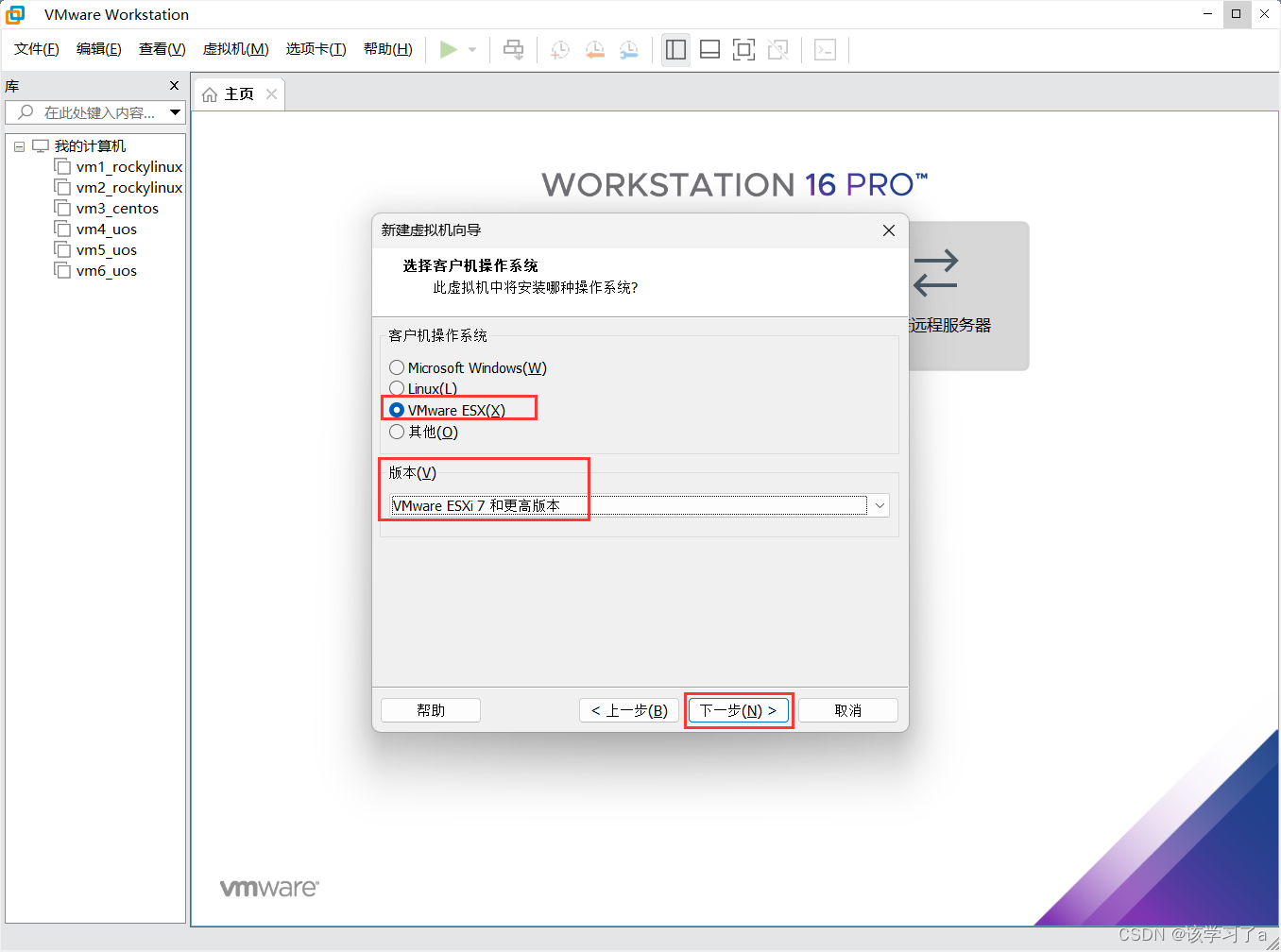The width and height of the screenshot is (1281, 952).
Task: Select vm3_centos in the library
Action: pos(117,209)
